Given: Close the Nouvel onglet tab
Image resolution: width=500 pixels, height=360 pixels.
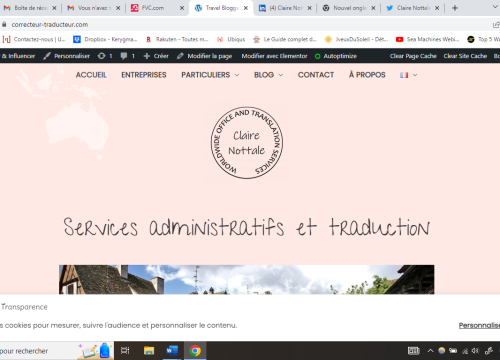Looking at the screenshot, I should pos(373,8).
